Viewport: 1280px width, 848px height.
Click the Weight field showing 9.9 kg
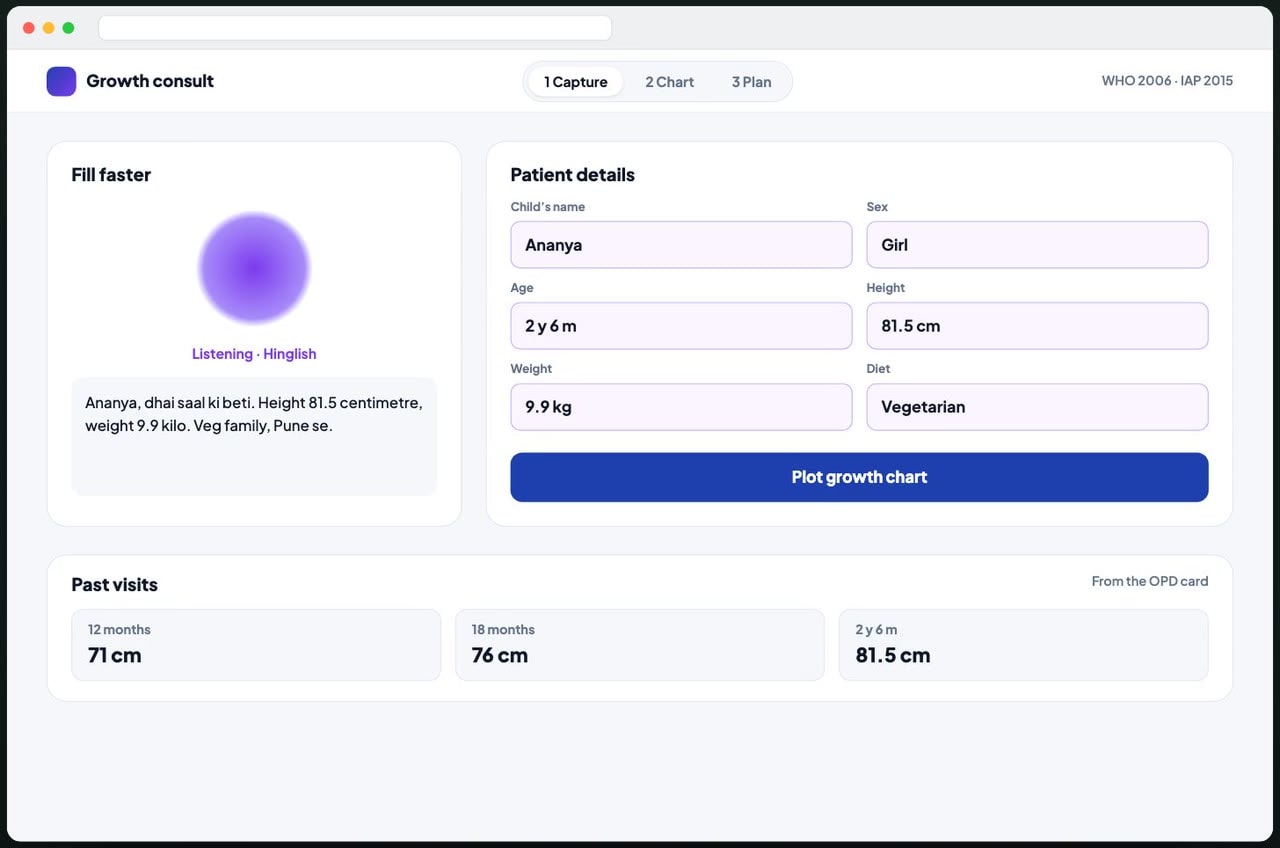(x=681, y=407)
